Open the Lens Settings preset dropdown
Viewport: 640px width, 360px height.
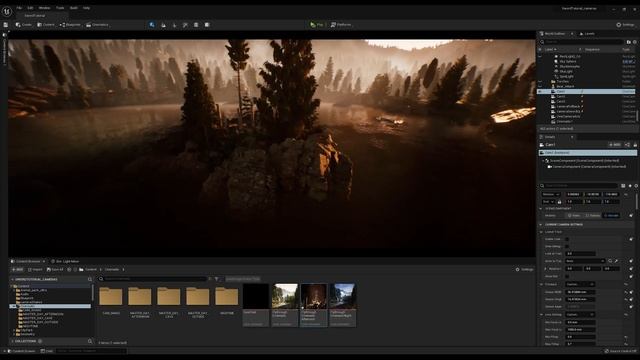[580, 315]
